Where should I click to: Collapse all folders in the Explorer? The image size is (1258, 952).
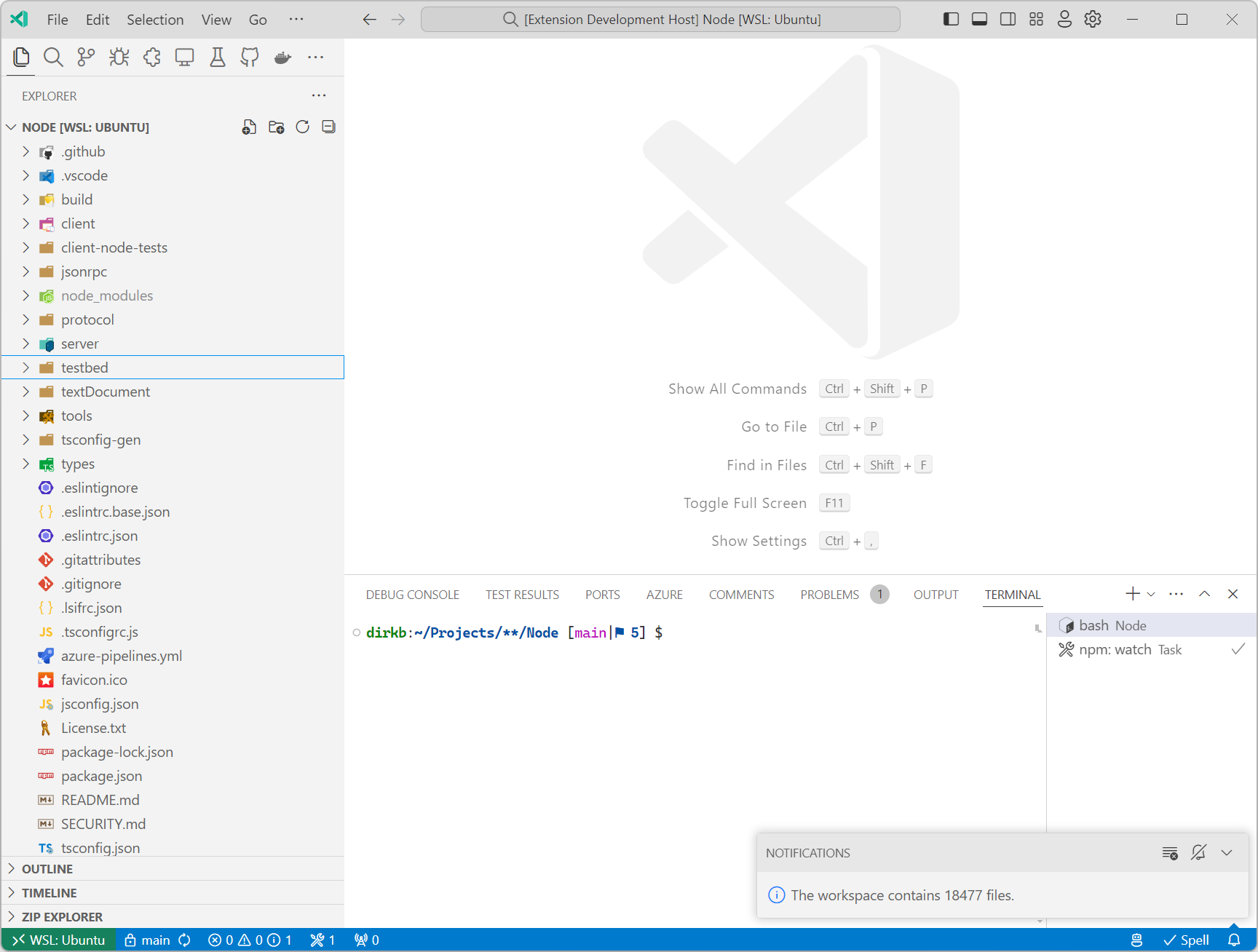point(328,127)
